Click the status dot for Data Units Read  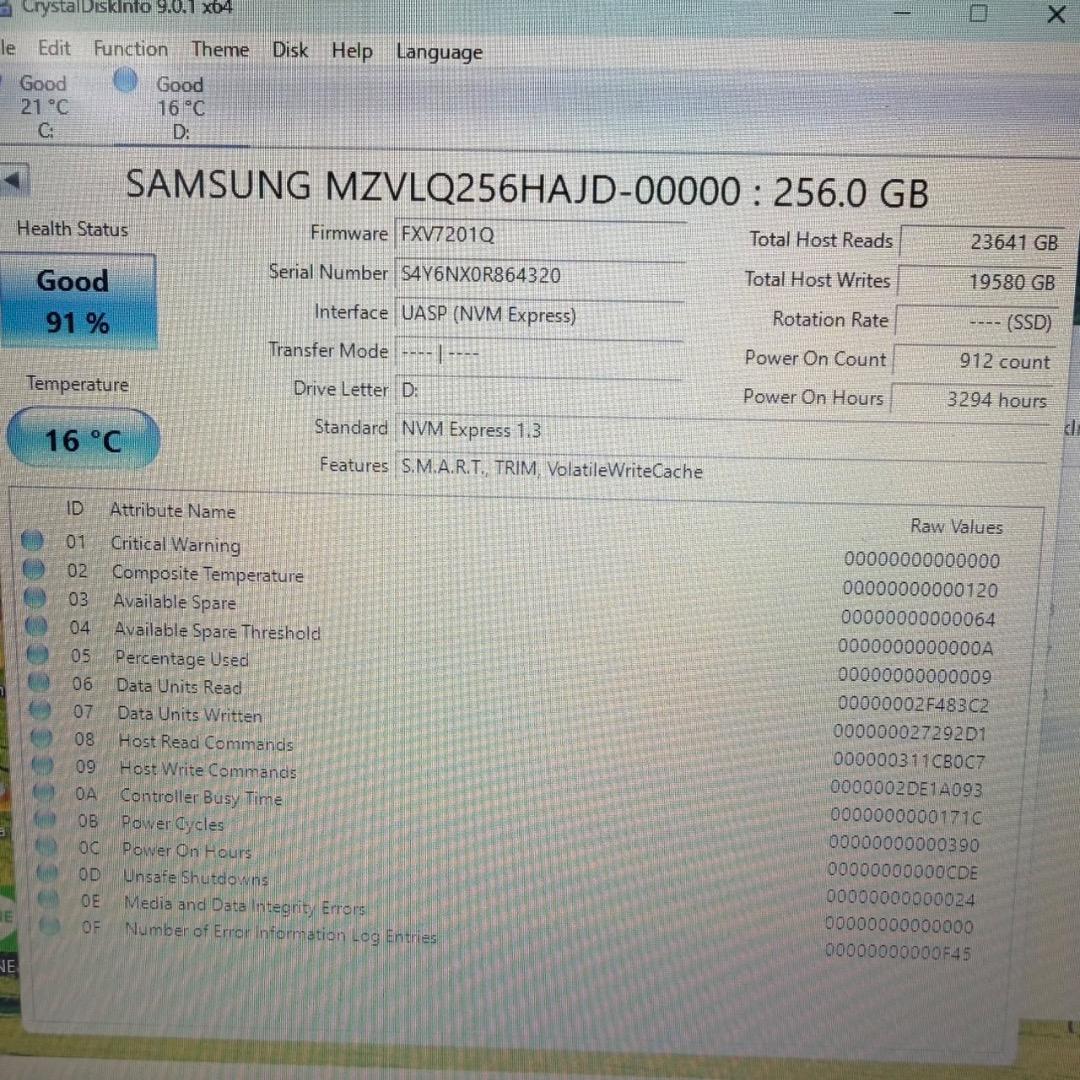pos(39,682)
